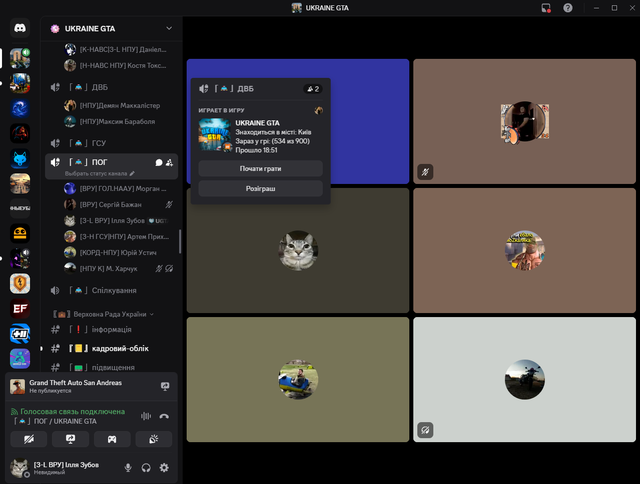Open noise suppression settings waveform icon
The width and height of the screenshot is (640, 484).
[146, 416]
